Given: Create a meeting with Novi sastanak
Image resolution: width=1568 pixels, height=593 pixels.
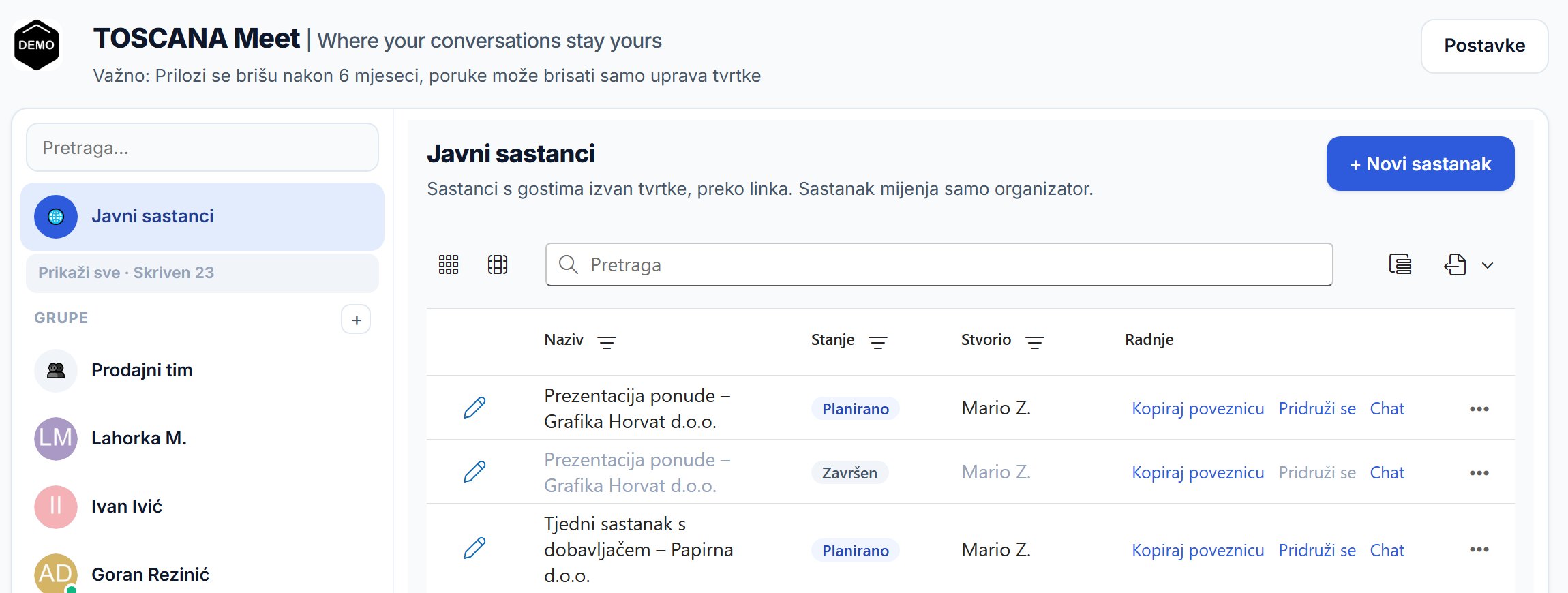Looking at the screenshot, I should (x=1420, y=164).
